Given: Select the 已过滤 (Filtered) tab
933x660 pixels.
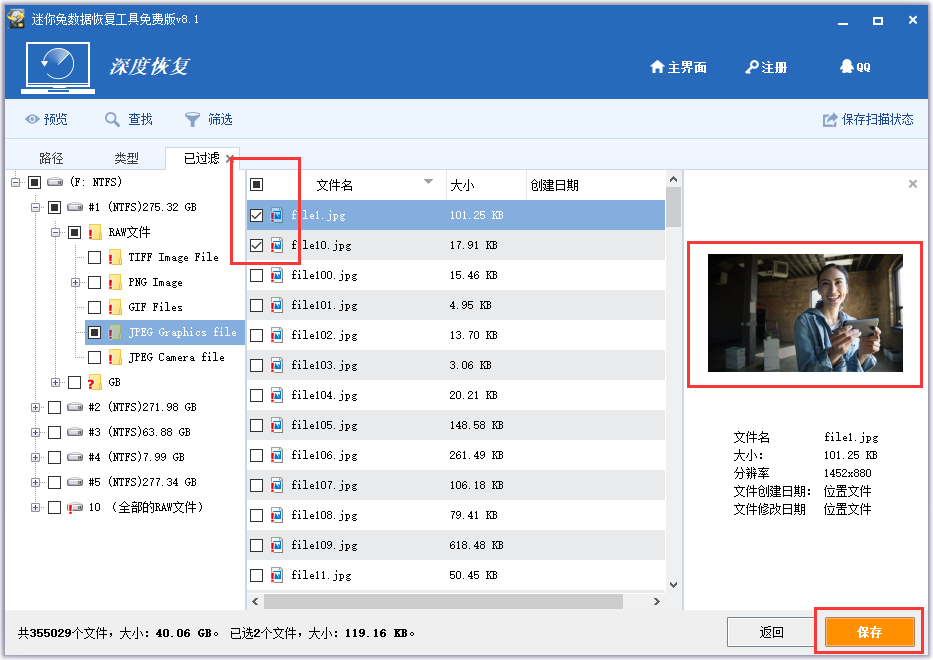Looking at the screenshot, I should tap(201, 158).
